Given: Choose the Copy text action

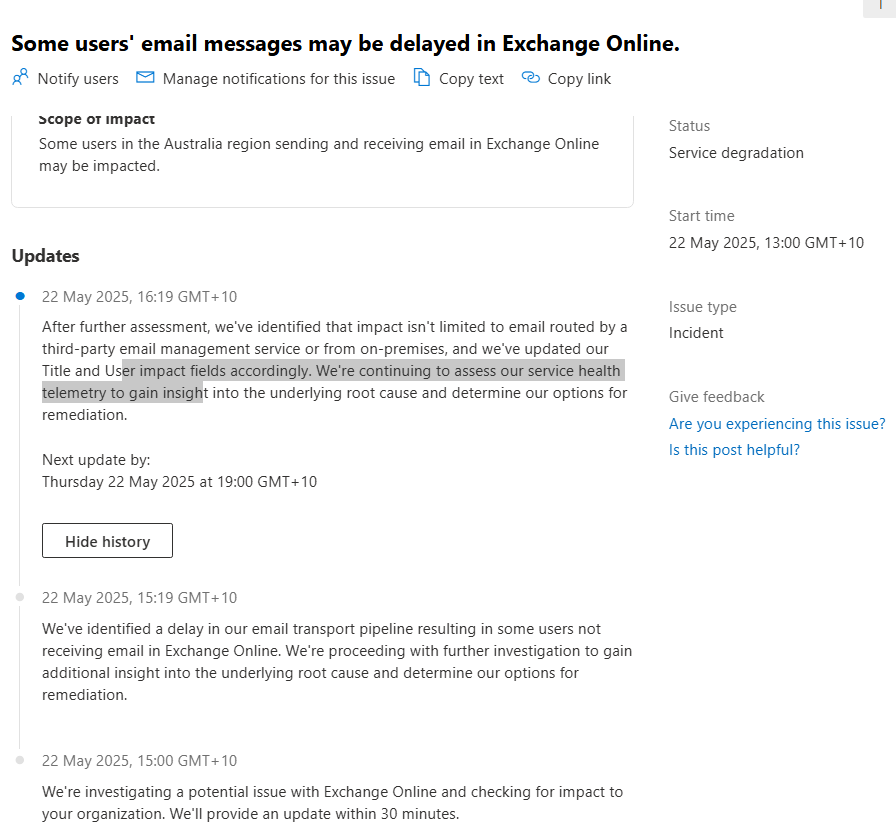Looking at the screenshot, I should tap(471, 78).
